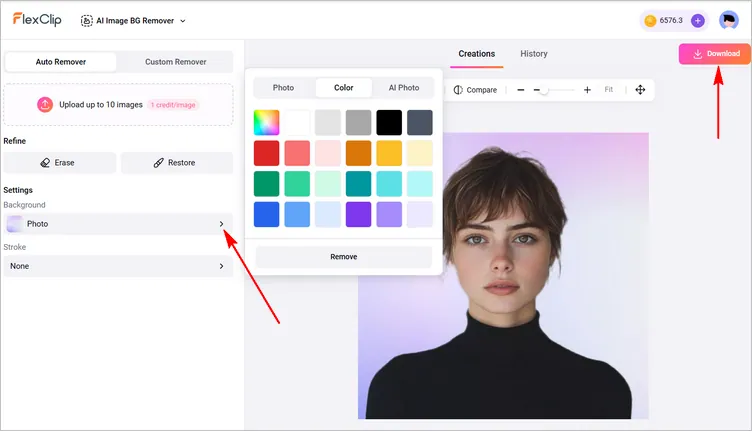Toggle Compare before and after view
752x431 pixels.
(475, 90)
